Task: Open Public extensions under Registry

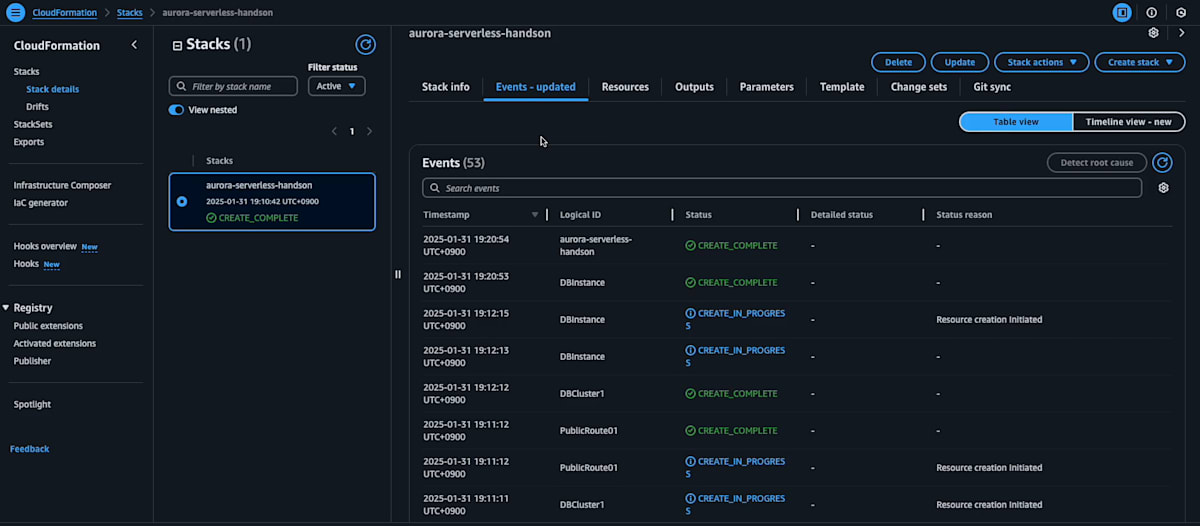Action: point(48,326)
